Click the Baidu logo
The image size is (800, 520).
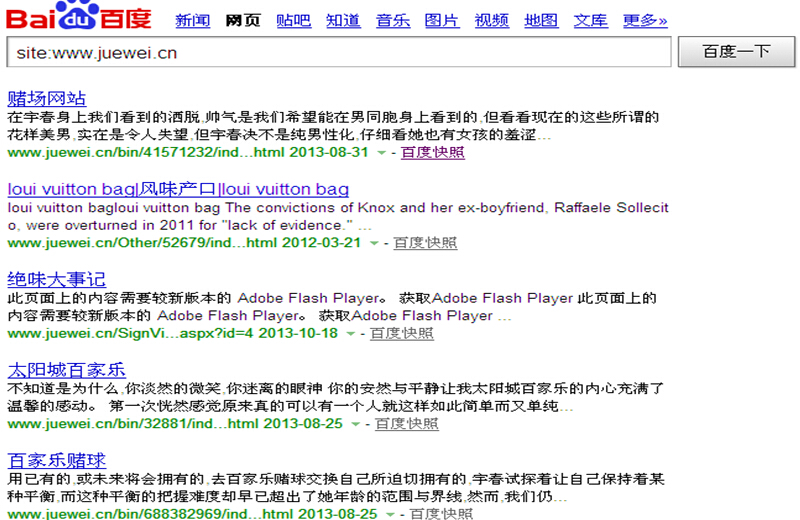tap(79, 15)
